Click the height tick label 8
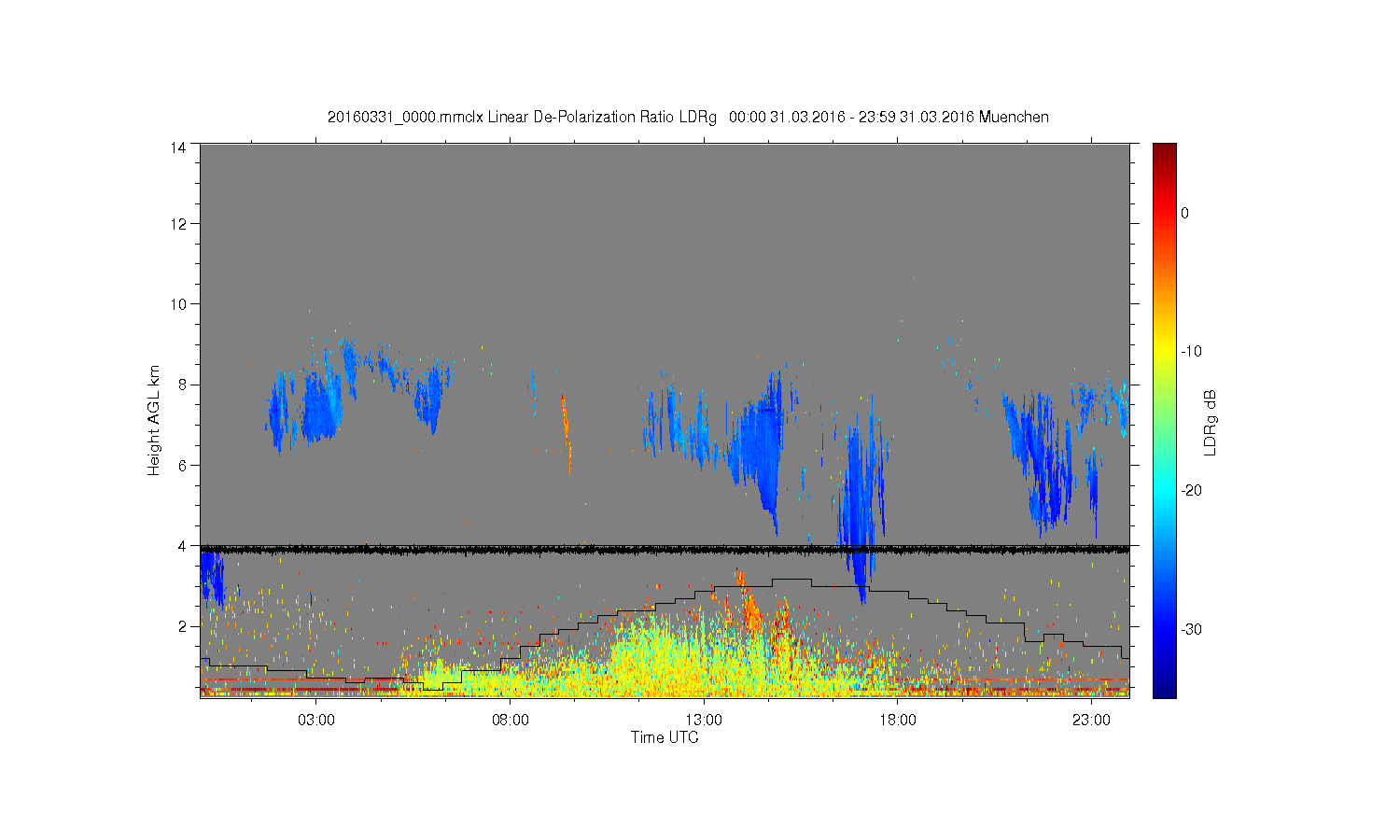The width and height of the screenshot is (1400, 840). [x=181, y=385]
